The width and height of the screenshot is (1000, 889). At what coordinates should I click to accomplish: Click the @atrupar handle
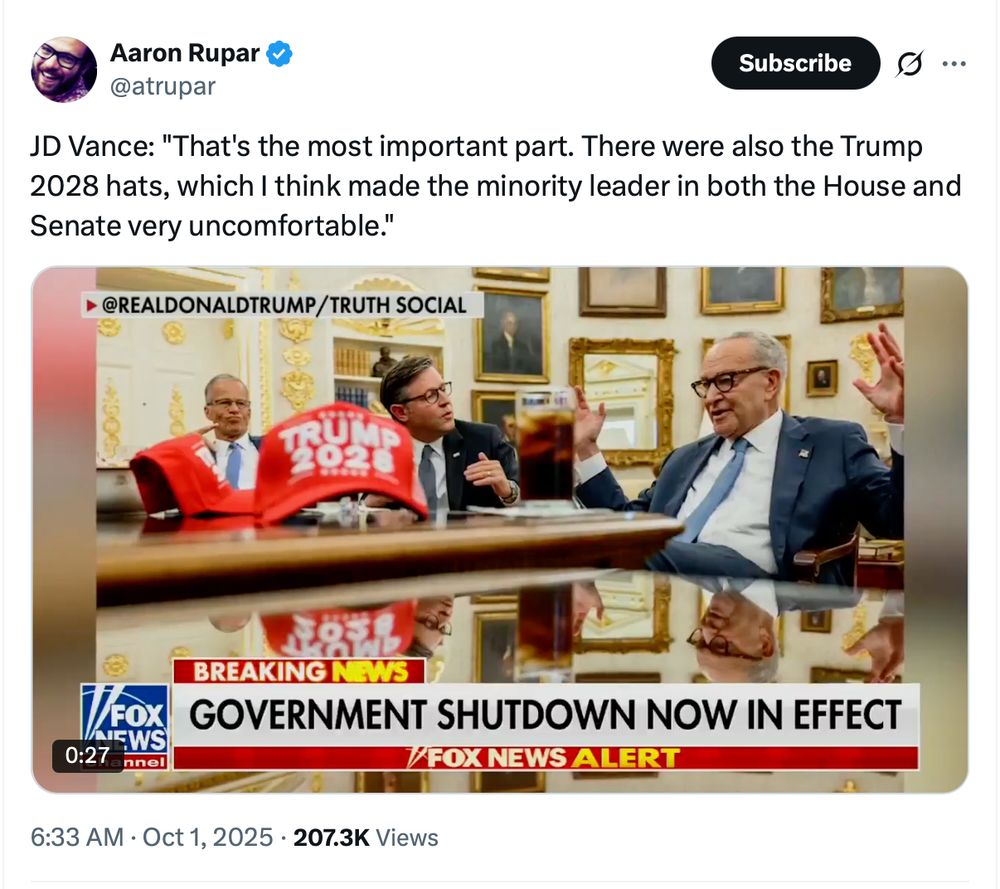click(163, 85)
